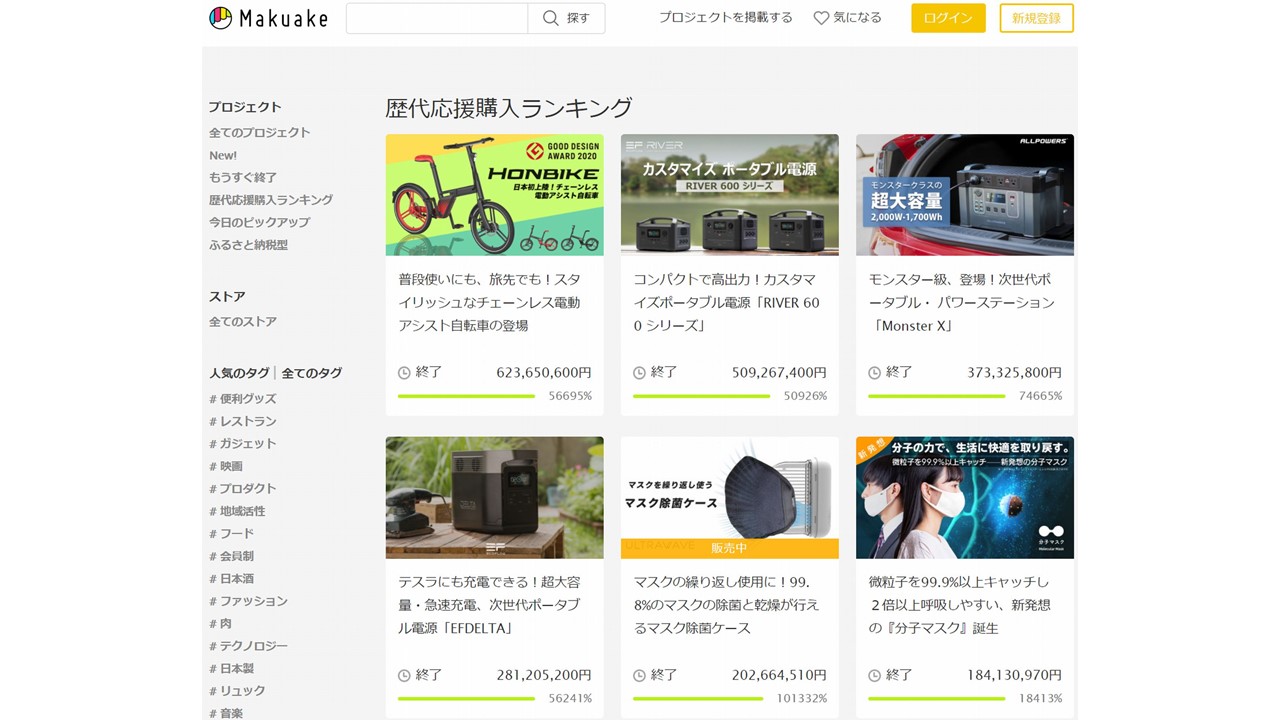Select the # フード tag
The width and height of the screenshot is (1280, 720).
point(232,534)
